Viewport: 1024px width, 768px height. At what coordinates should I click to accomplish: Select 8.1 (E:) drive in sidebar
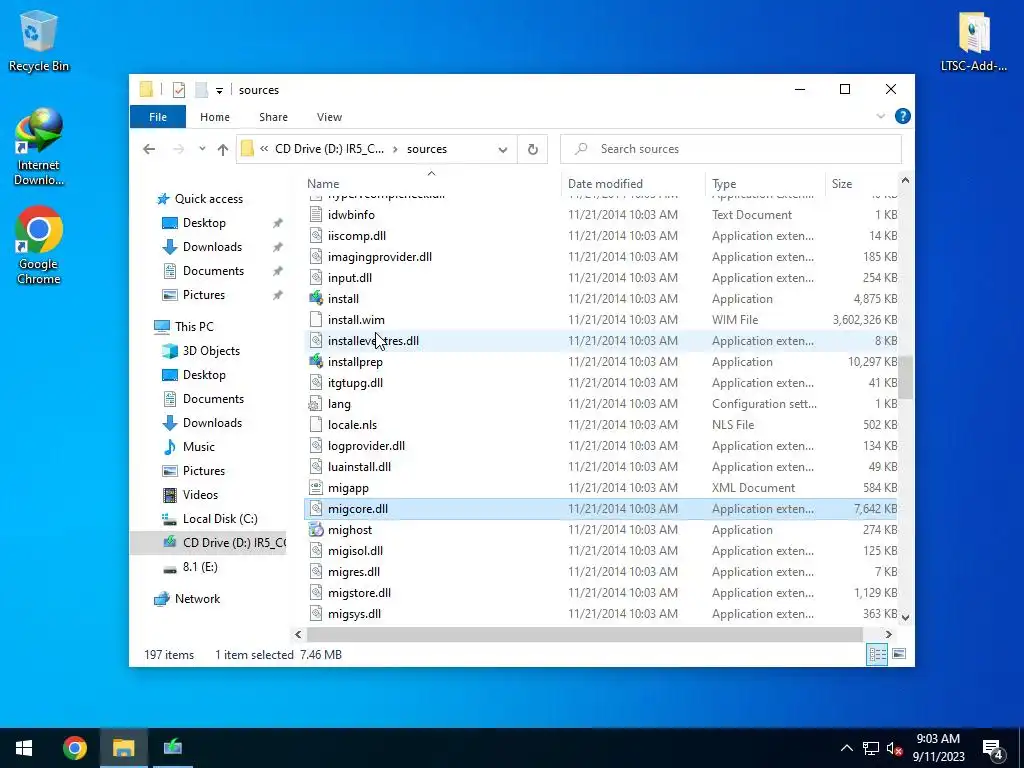(x=200, y=567)
